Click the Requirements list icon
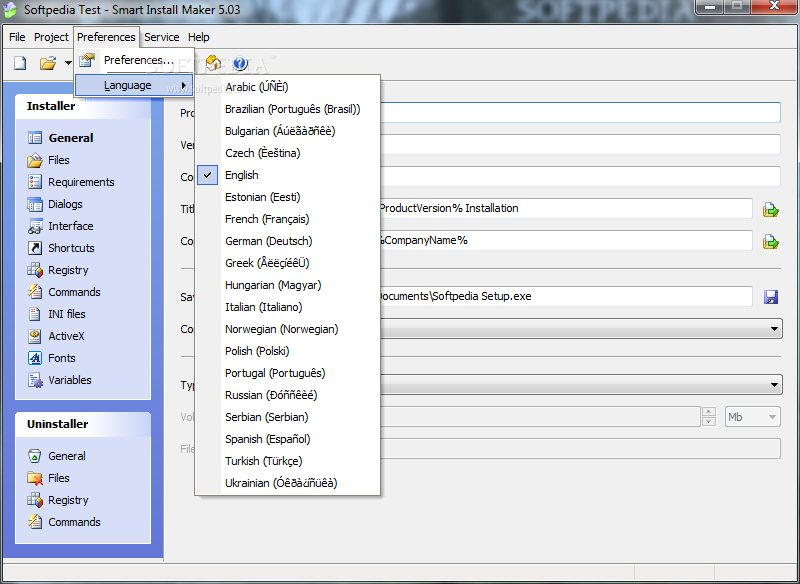800x584 pixels. [x=35, y=182]
